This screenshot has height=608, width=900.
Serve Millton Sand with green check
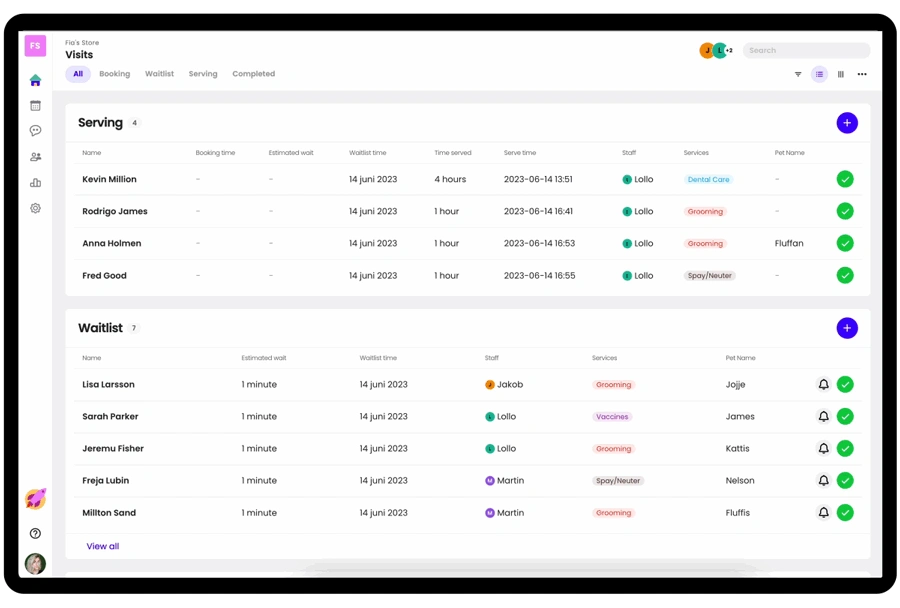(844, 513)
